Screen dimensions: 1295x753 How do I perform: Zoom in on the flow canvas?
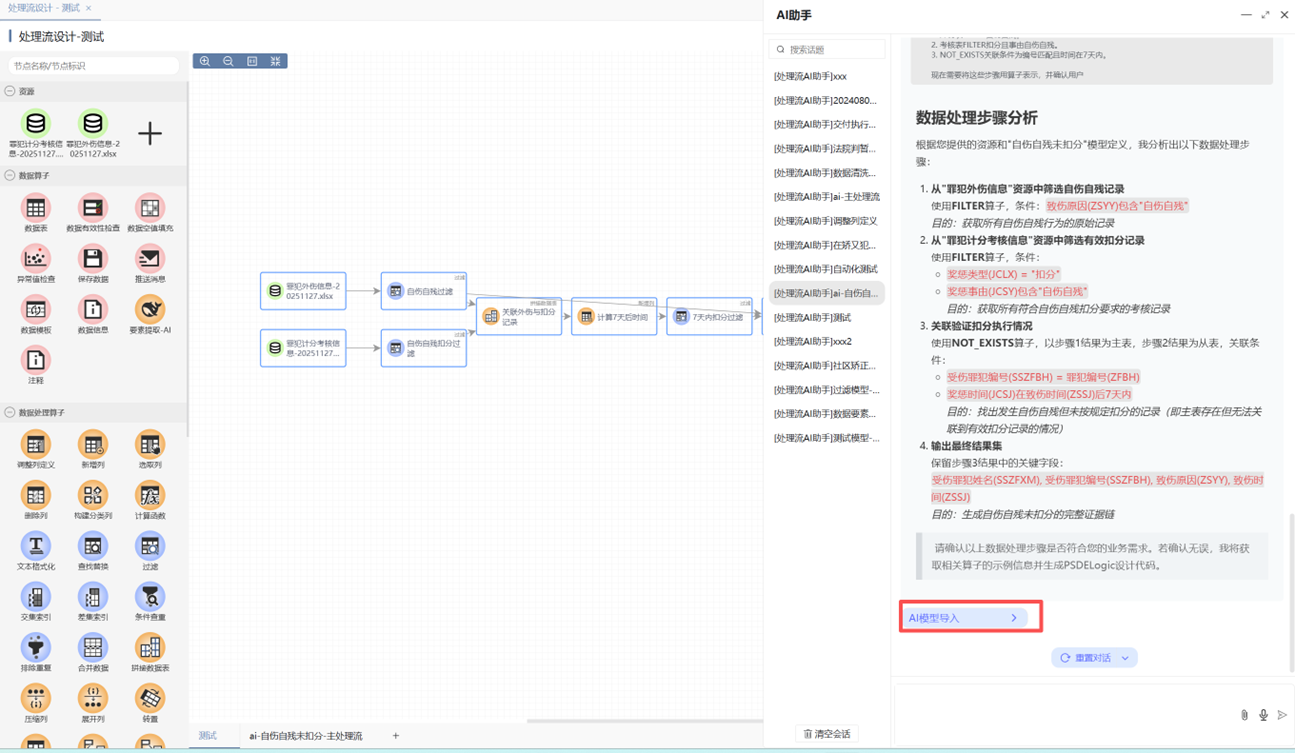pyautogui.click(x=205, y=61)
